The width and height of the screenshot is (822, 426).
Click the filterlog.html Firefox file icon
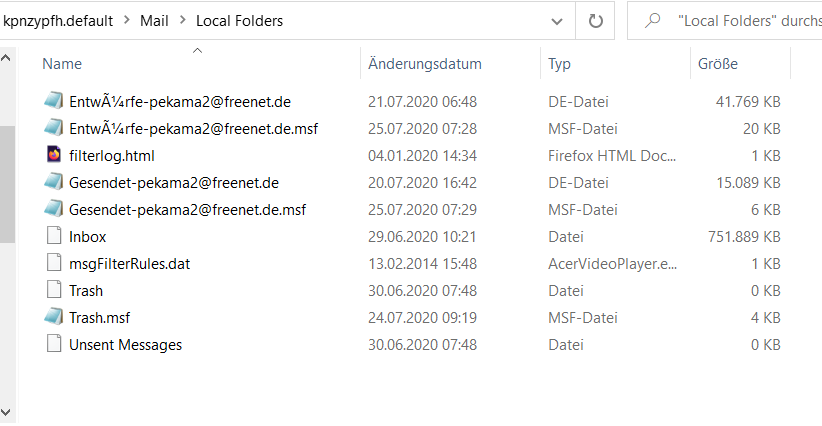(54, 155)
